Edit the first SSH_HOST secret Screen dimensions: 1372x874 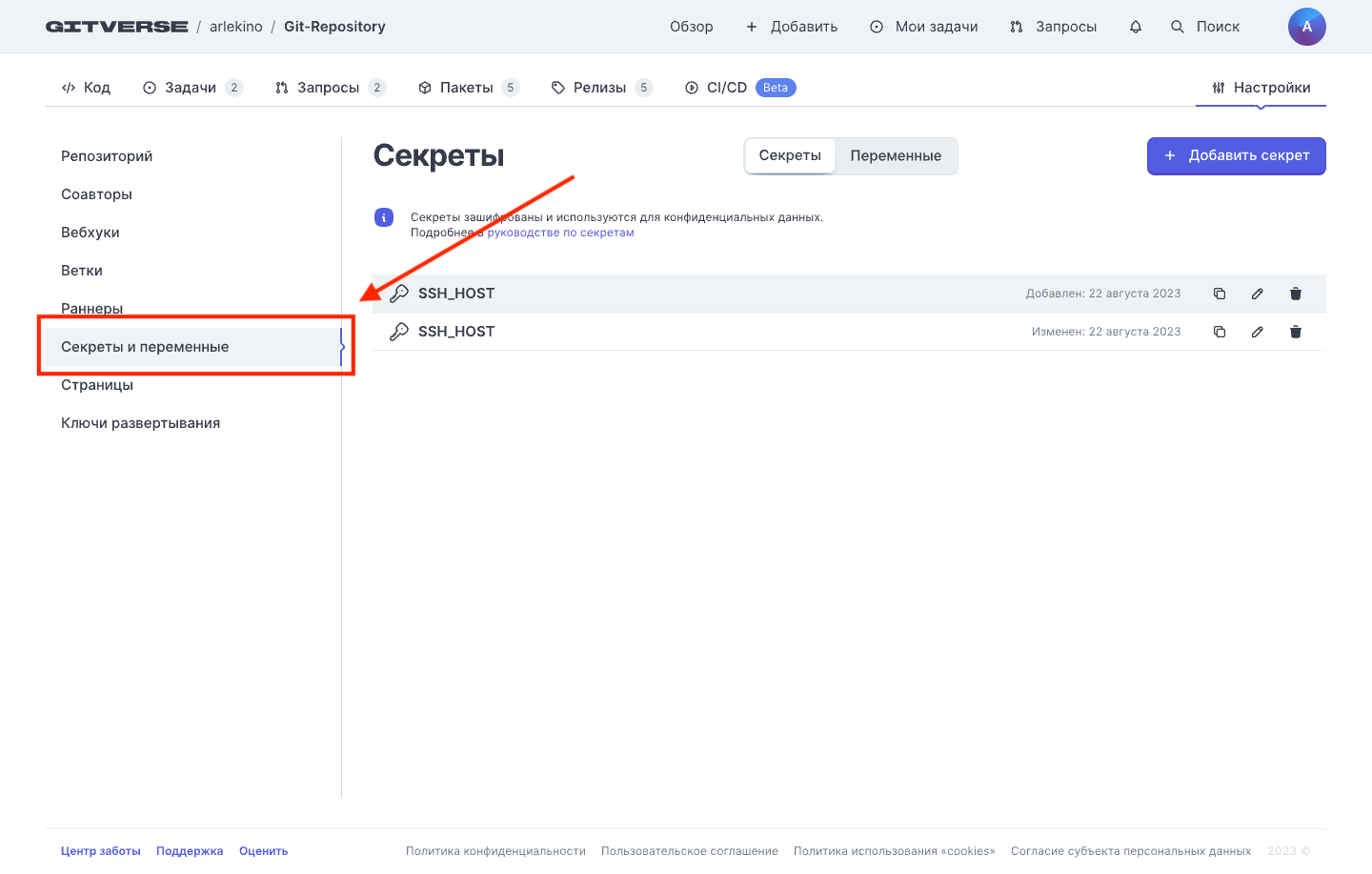[x=1257, y=294]
